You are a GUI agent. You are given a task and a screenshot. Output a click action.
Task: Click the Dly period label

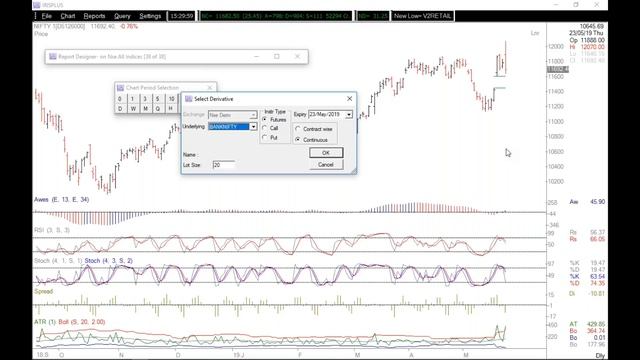pyautogui.click(x=600, y=356)
